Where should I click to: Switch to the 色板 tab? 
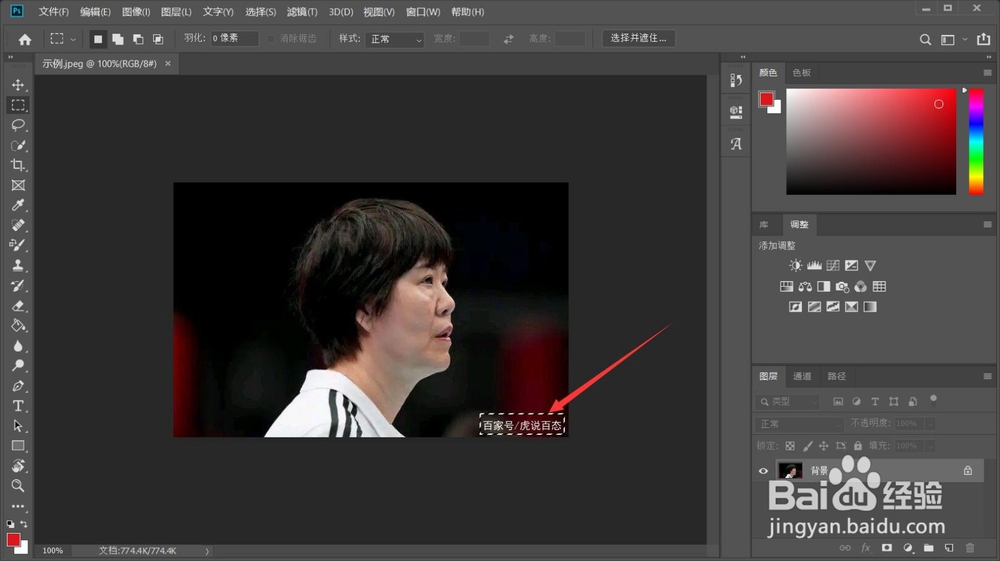tap(802, 73)
